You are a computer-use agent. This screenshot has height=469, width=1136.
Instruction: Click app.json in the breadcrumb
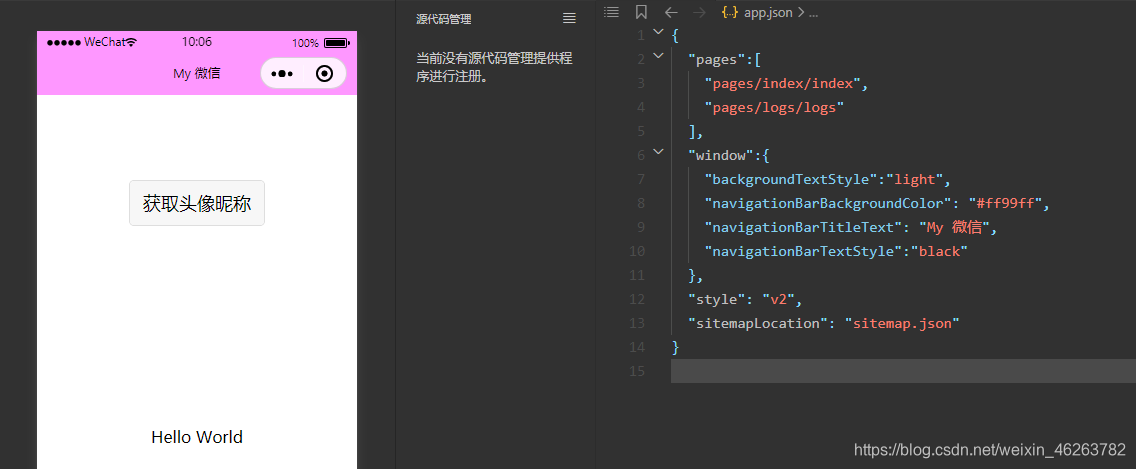point(768,13)
